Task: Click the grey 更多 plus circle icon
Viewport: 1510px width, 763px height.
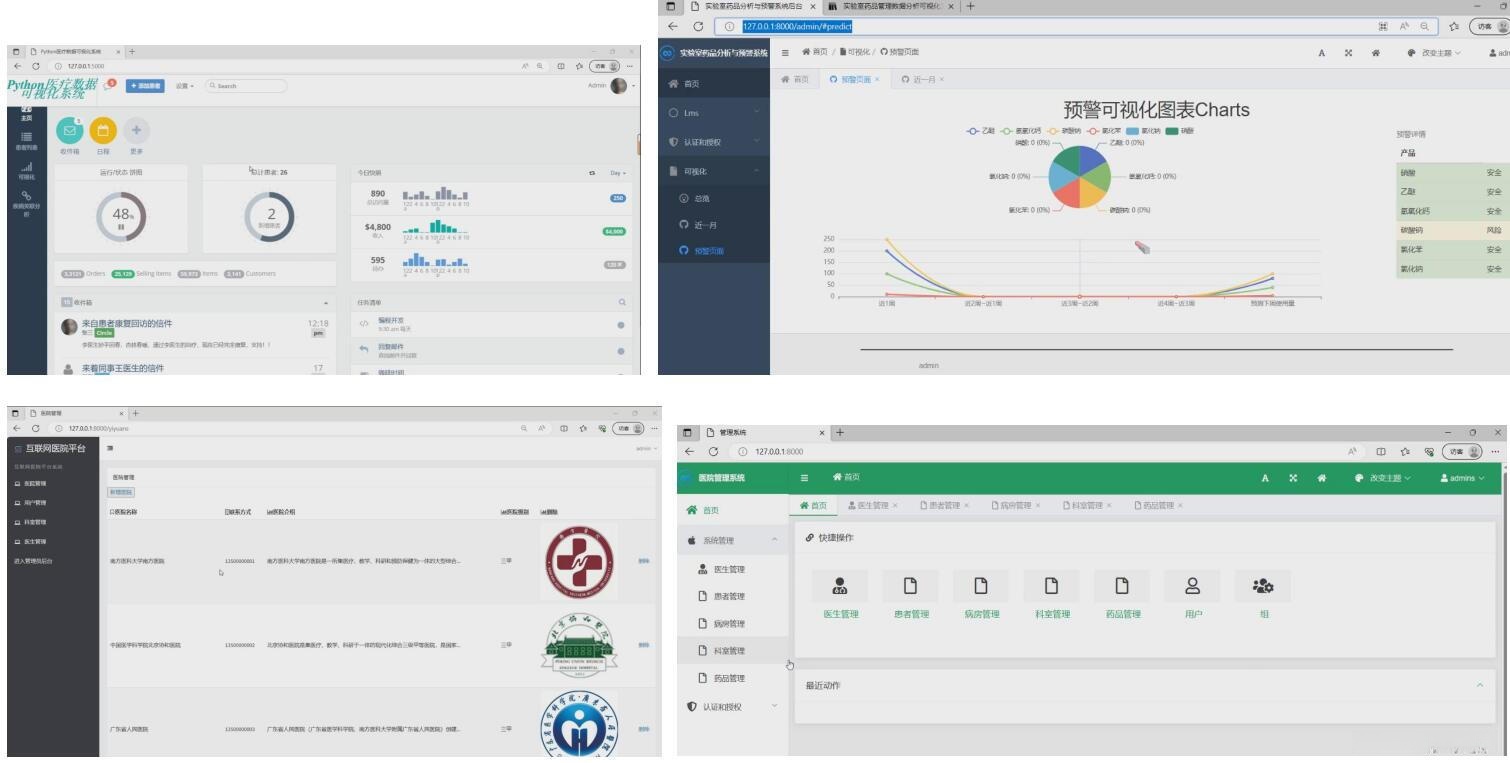Action: click(x=137, y=130)
